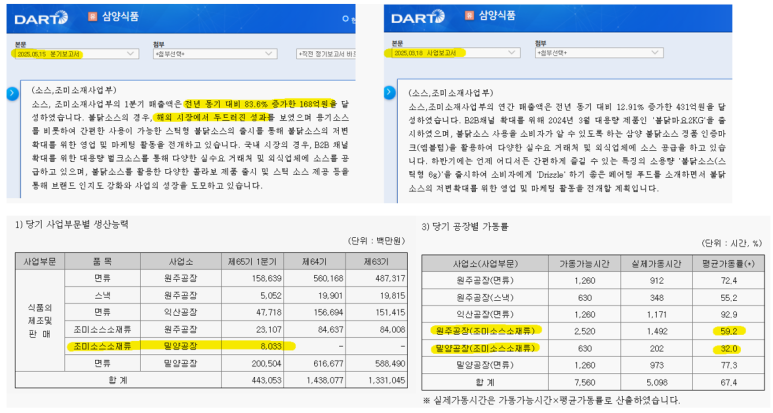Click '(소스,조미소재사업부)' heading in the 사업보고서
This screenshot has height=413, width=773.
[x=451, y=93]
